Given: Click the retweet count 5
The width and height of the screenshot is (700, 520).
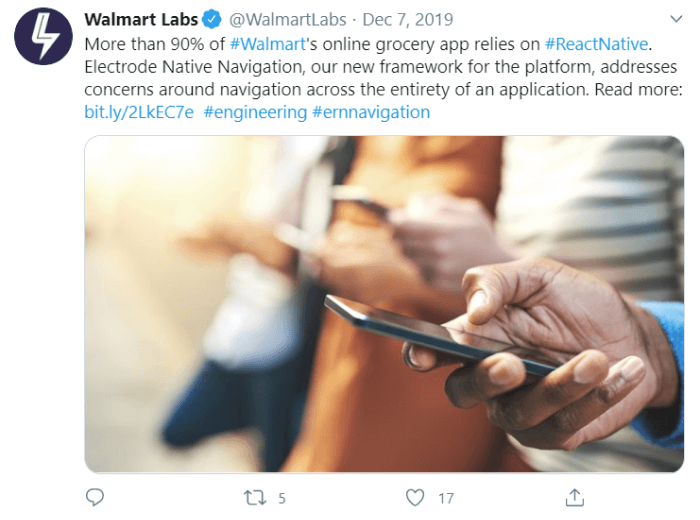Looking at the screenshot, I should tap(282, 498).
